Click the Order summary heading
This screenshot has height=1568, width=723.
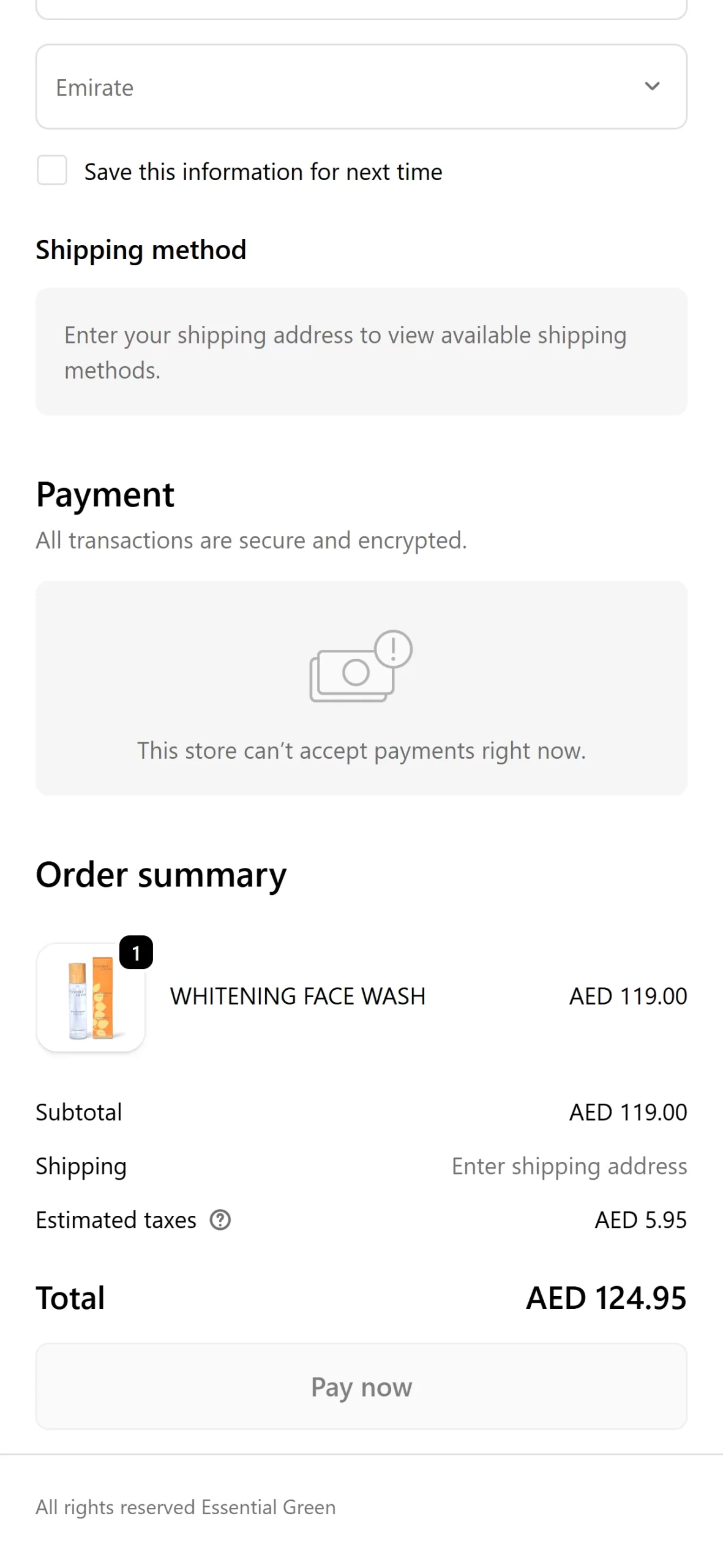161,875
